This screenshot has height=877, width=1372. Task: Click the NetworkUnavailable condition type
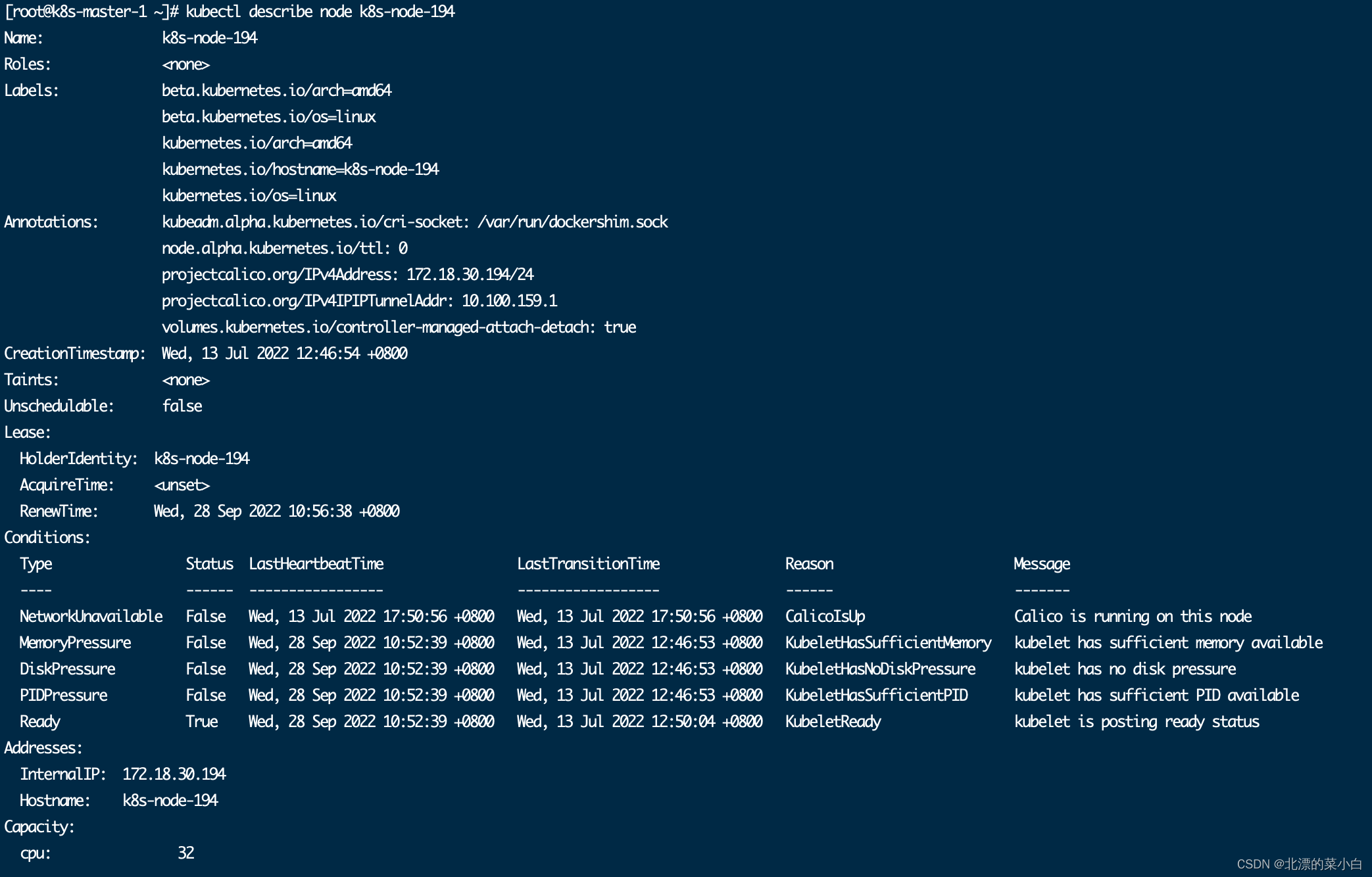[91, 617]
